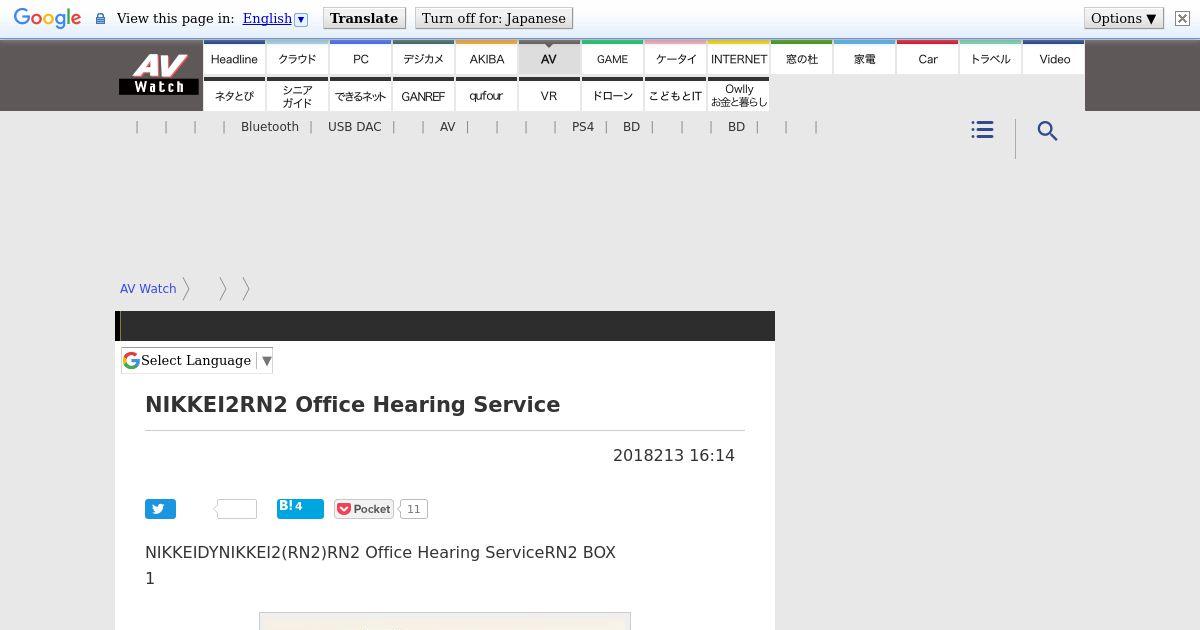Open the PC tab
Viewport: 1200px width, 630px height.
360,59
